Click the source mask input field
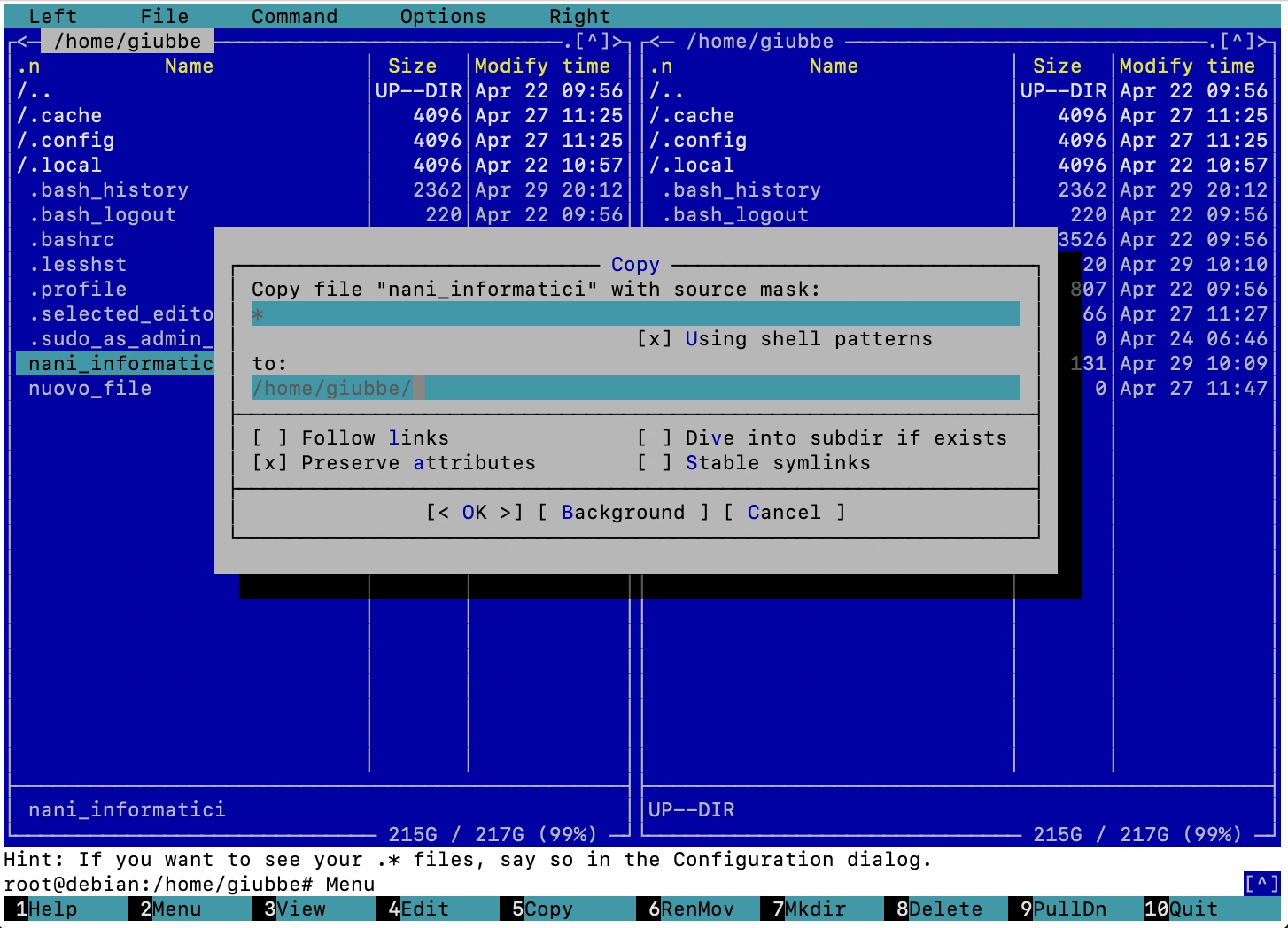 [x=634, y=314]
